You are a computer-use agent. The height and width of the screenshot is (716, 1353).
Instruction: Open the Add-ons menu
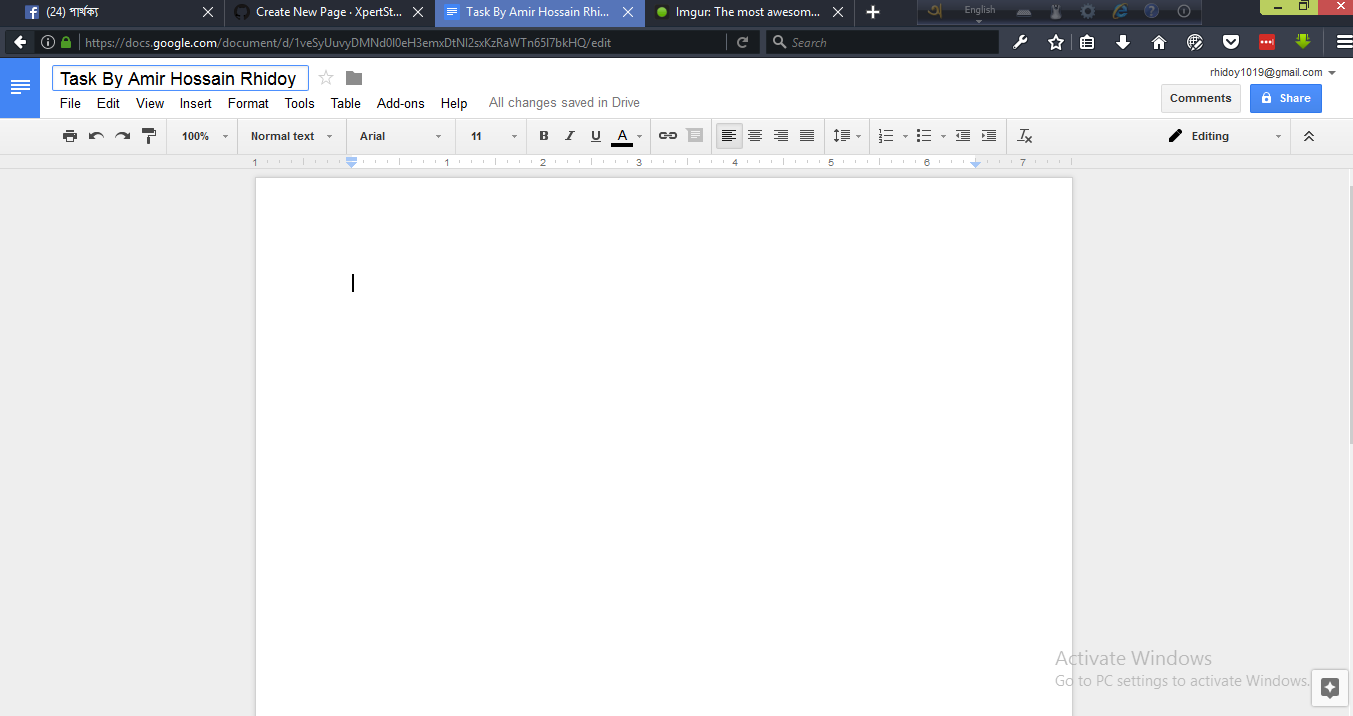400,103
